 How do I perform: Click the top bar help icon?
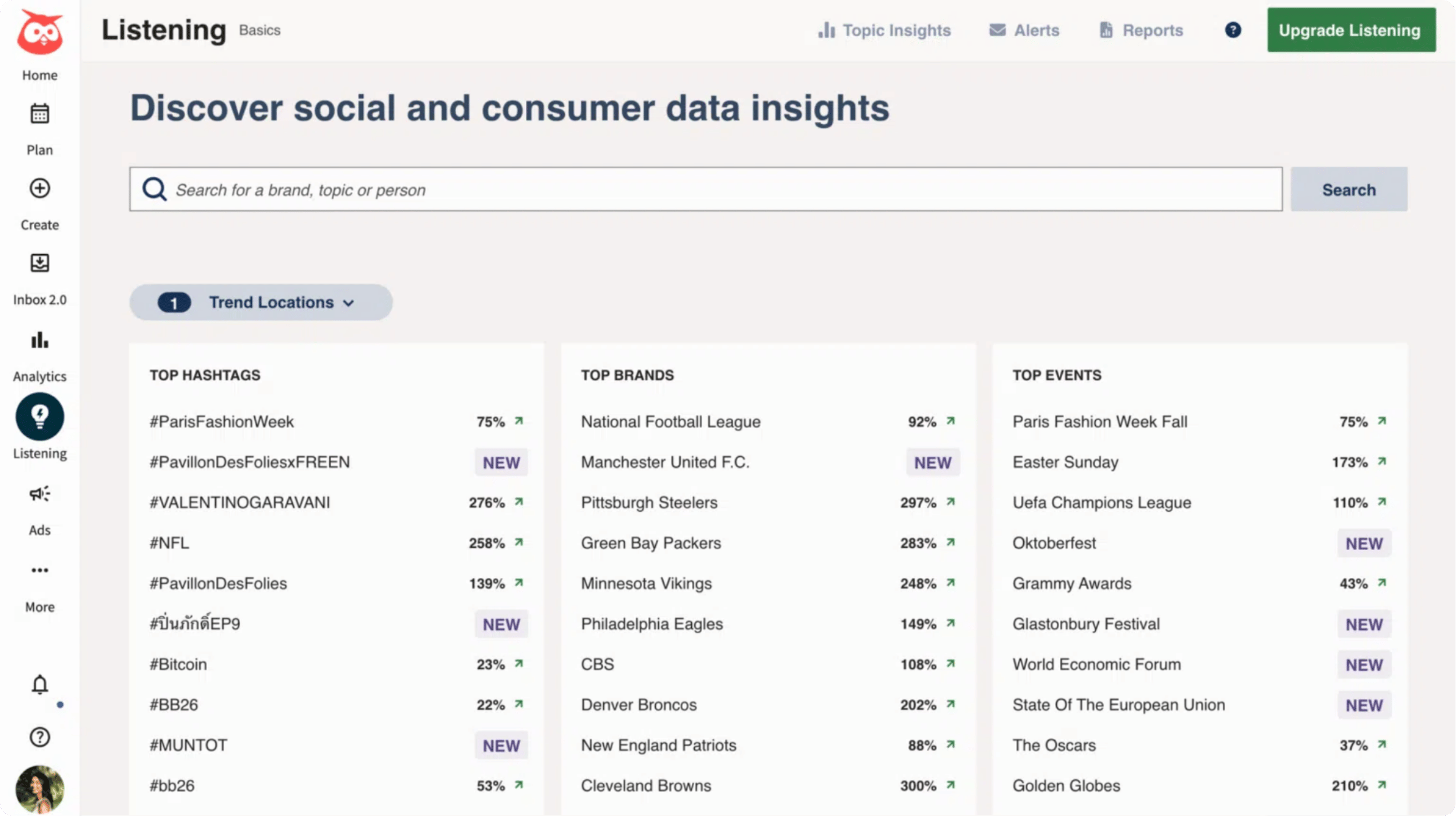point(1233,30)
